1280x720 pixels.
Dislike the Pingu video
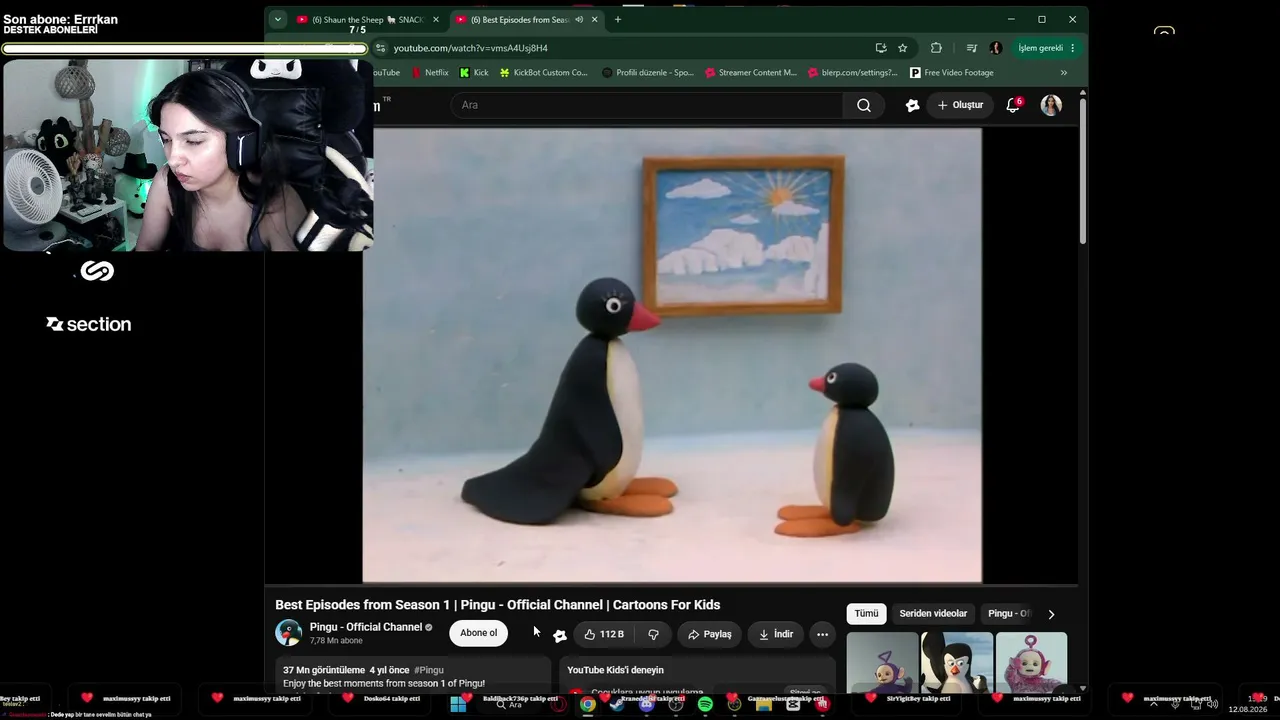(x=653, y=634)
